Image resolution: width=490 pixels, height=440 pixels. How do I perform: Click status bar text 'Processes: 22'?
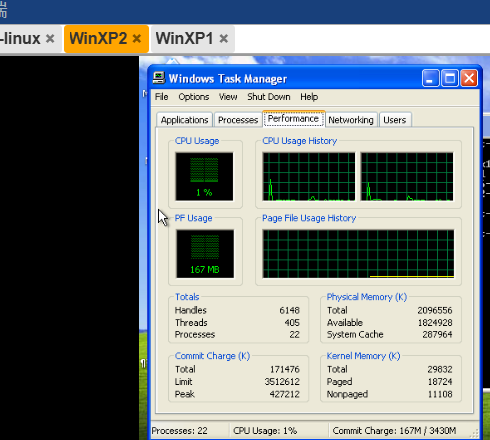click(179, 431)
